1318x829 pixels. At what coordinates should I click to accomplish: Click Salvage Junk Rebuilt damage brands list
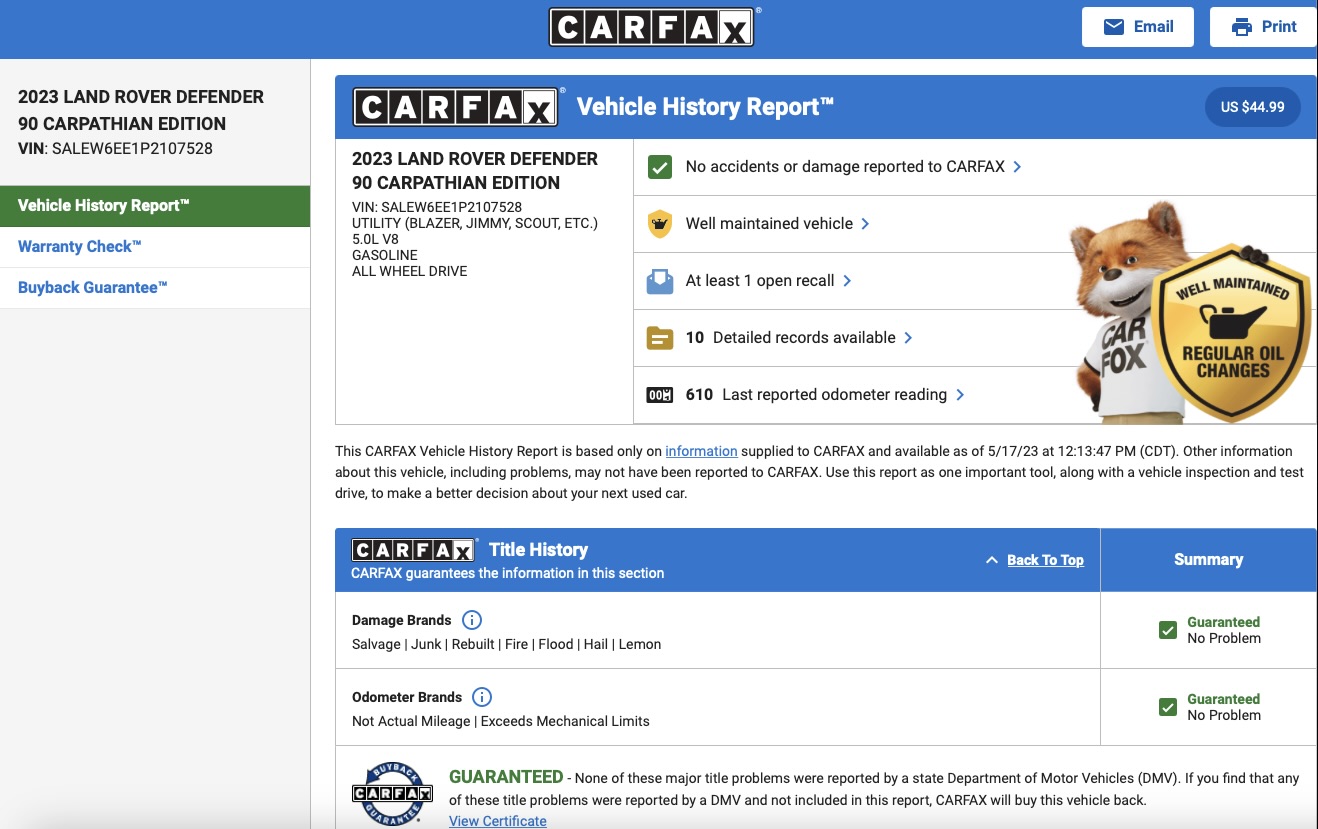pyautogui.click(x=506, y=644)
